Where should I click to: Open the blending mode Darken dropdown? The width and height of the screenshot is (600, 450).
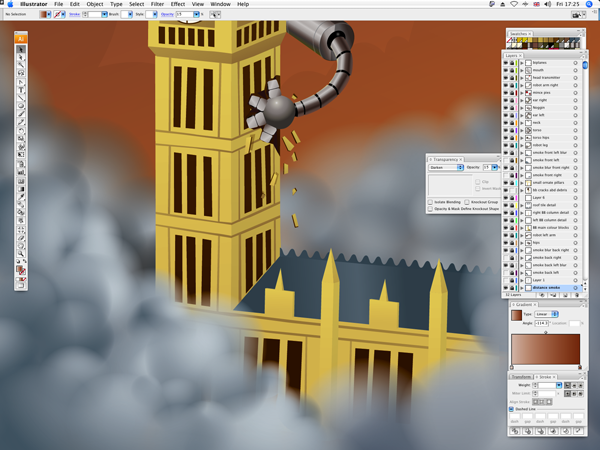[x=446, y=168]
